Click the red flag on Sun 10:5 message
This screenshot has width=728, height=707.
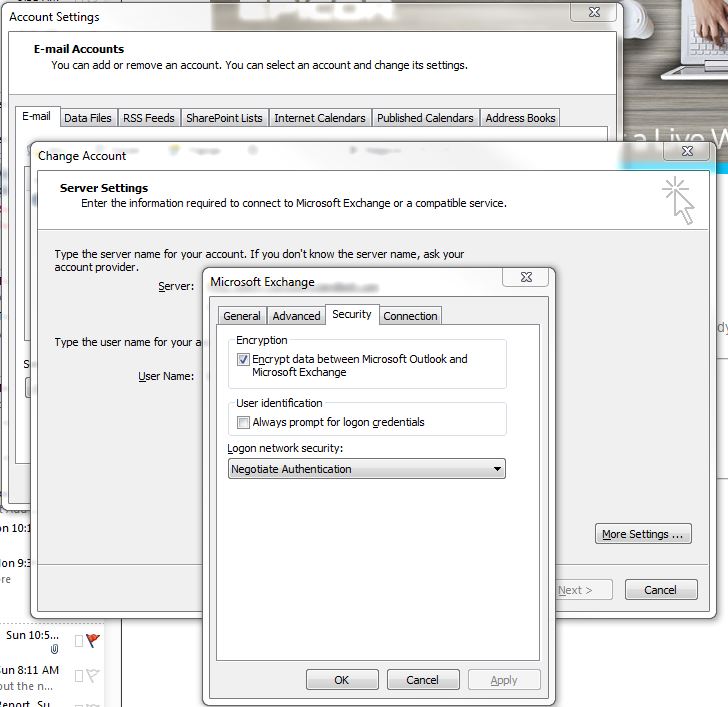click(93, 640)
